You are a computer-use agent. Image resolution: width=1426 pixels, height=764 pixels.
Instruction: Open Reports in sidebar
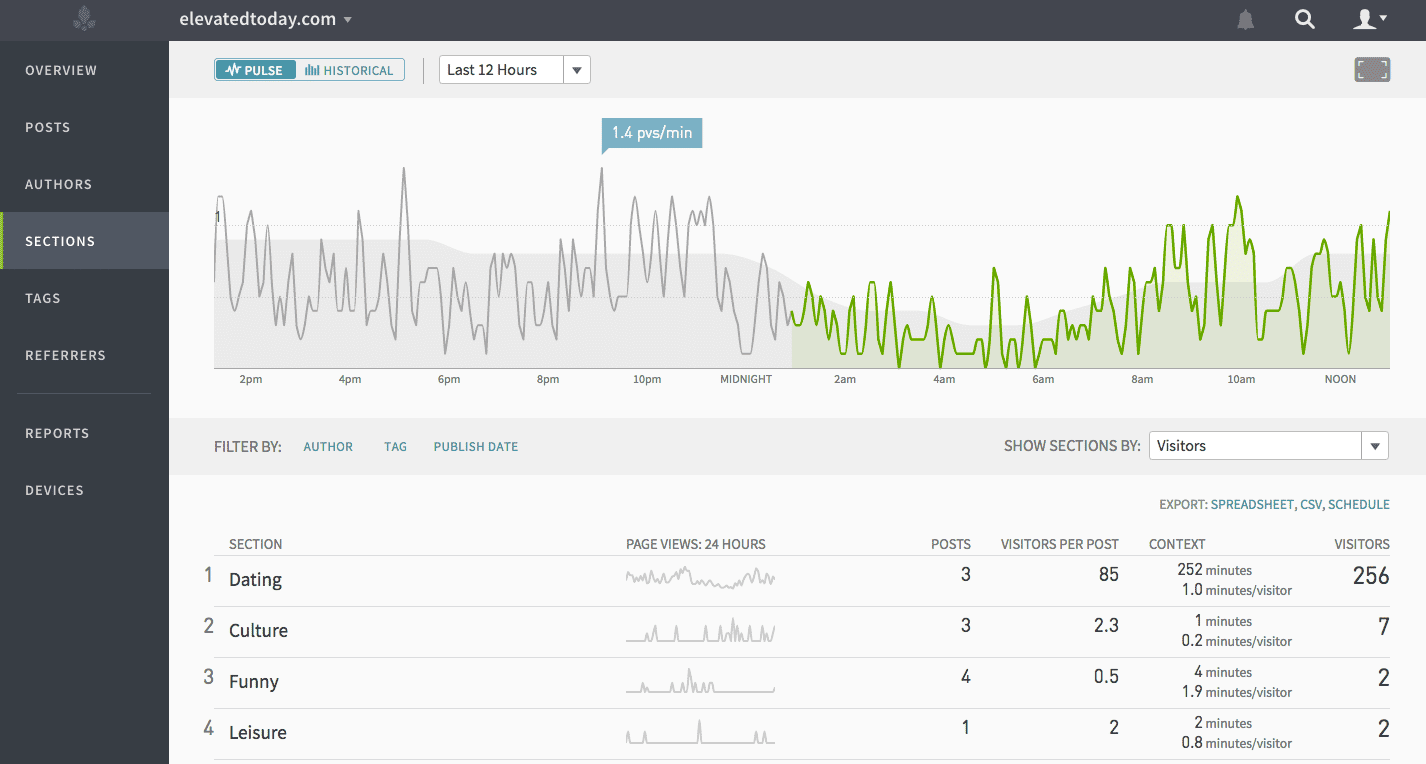click(84, 433)
